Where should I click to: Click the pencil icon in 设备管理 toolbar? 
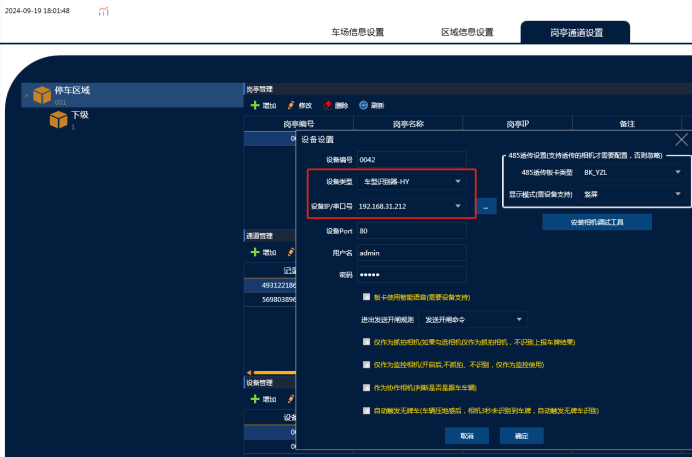[x=291, y=399]
